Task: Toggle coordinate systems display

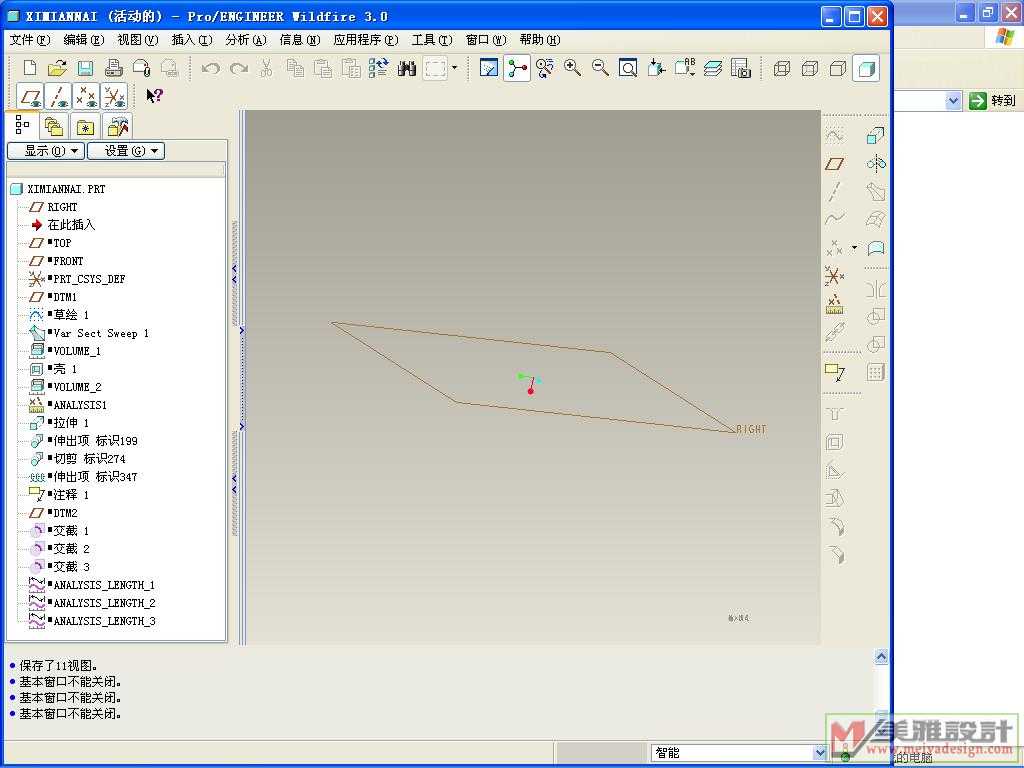Action: click(x=114, y=96)
